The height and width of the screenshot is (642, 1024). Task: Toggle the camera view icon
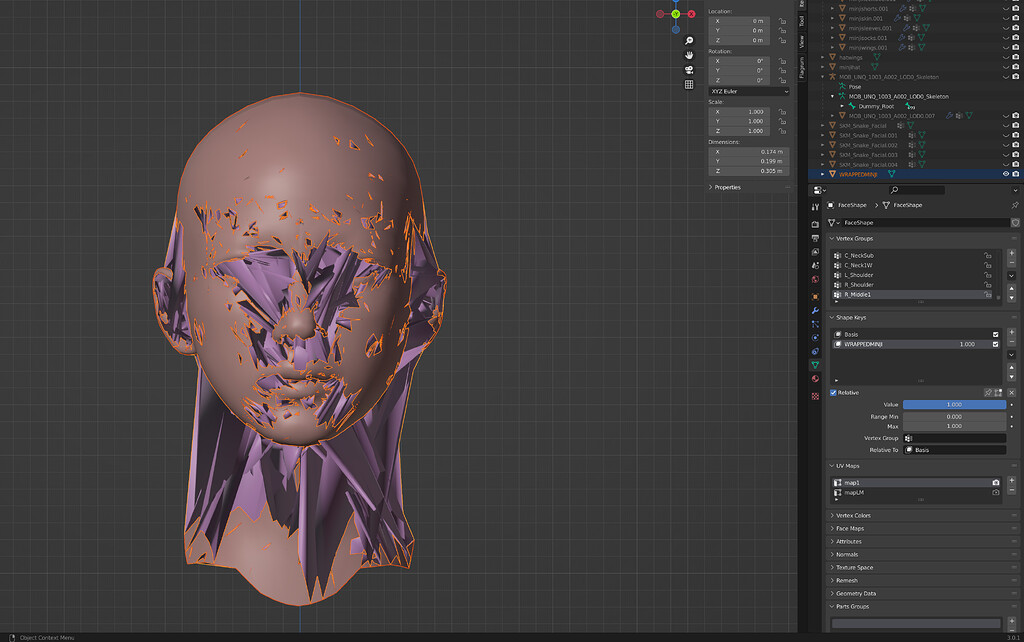[688, 70]
